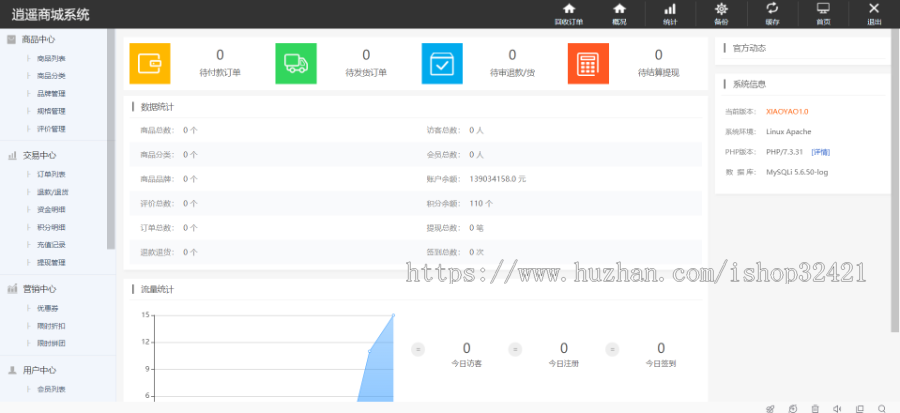Screen dimensions: 900x413
Task: Open 订单列表 in the sidebar
Action: coord(52,174)
